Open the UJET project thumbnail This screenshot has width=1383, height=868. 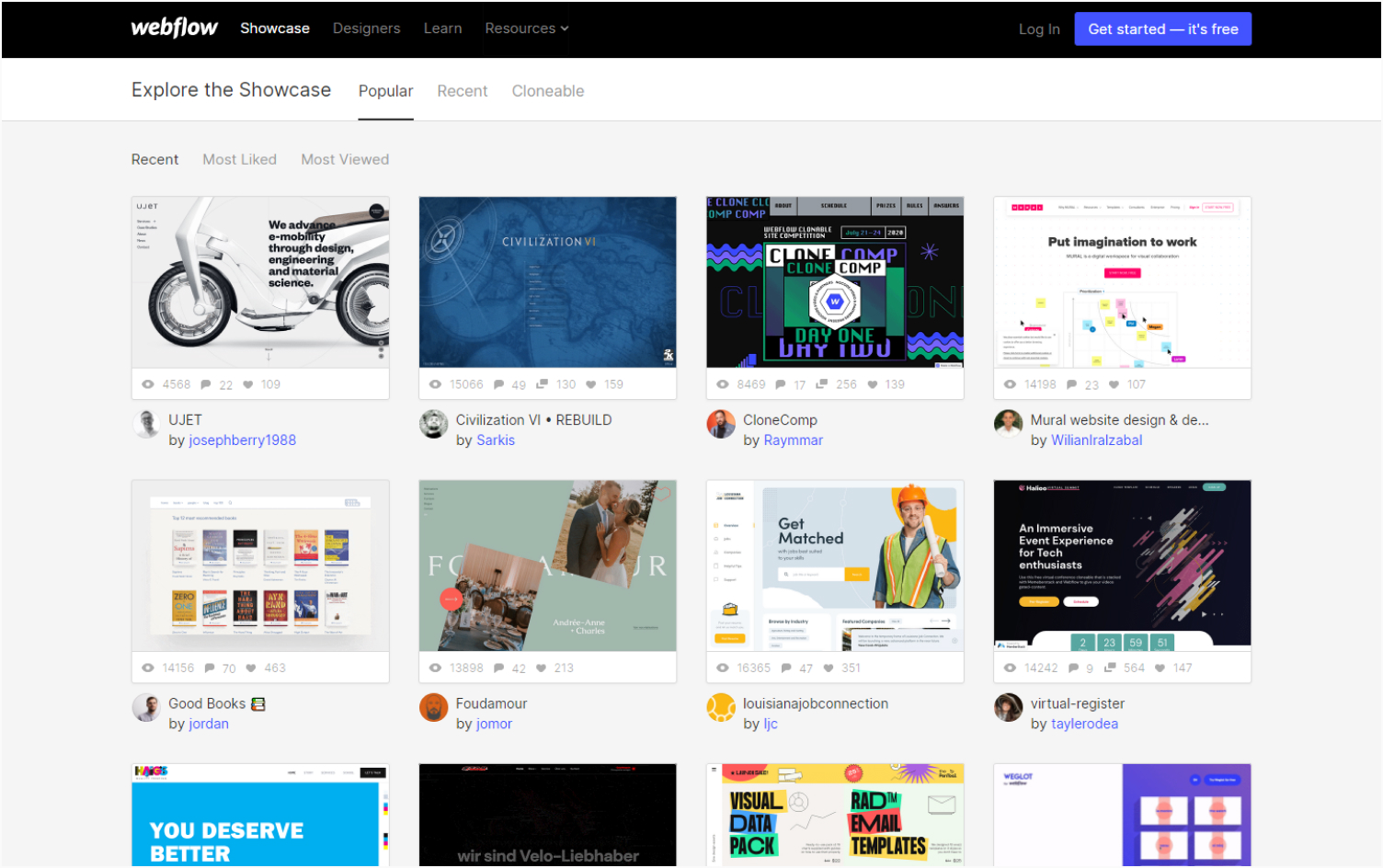[x=260, y=282]
